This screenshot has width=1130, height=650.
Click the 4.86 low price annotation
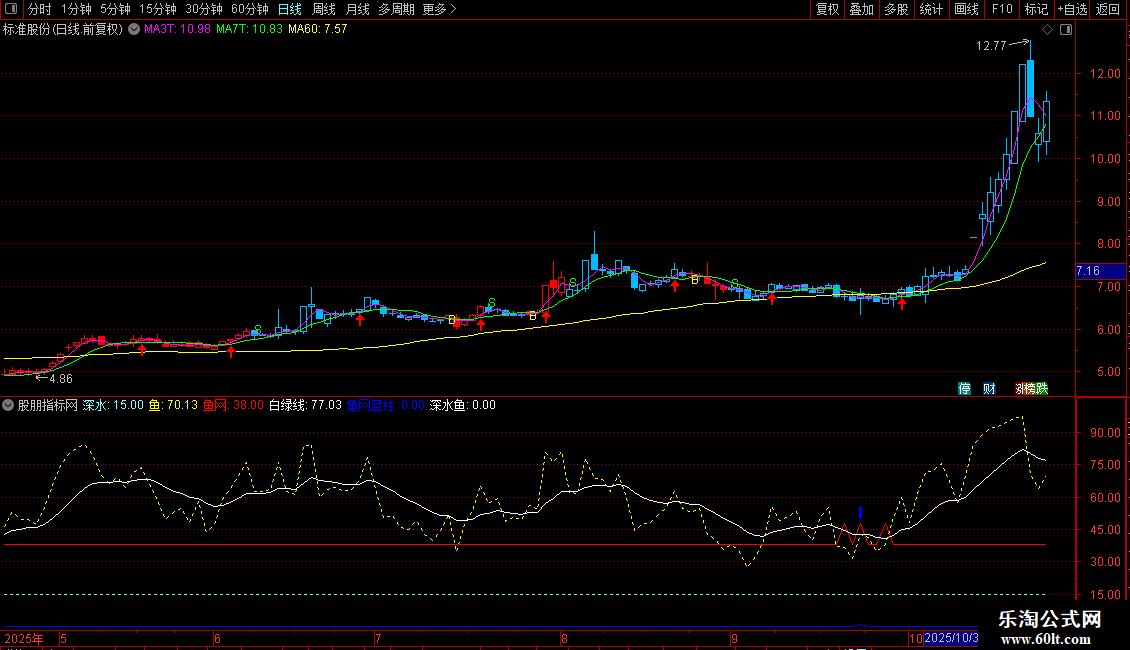click(61, 379)
